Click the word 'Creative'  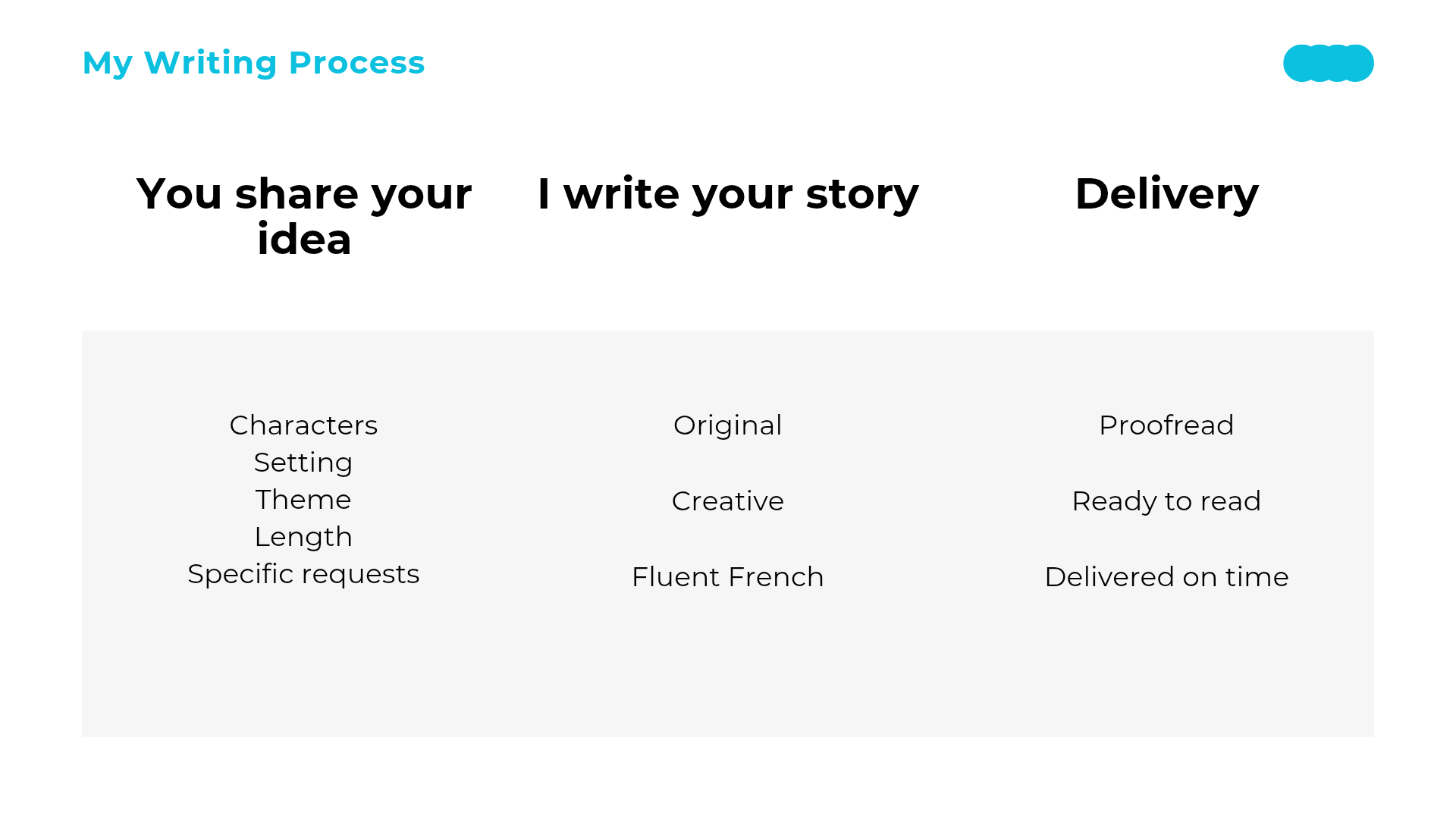(x=728, y=501)
